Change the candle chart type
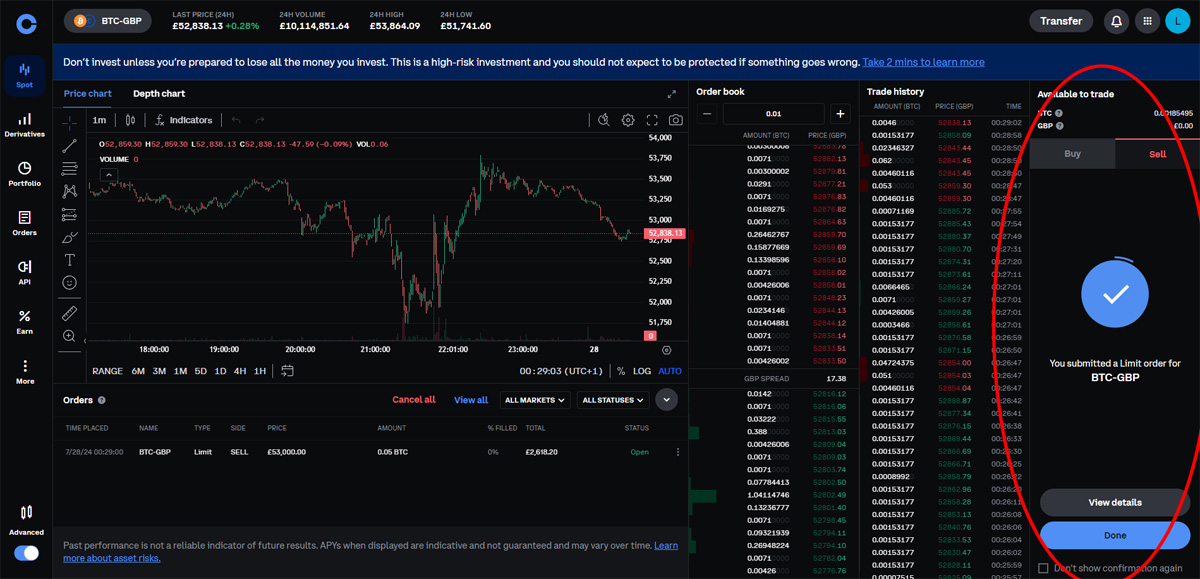Viewport: 1200px width, 579px height. point(132,120)
